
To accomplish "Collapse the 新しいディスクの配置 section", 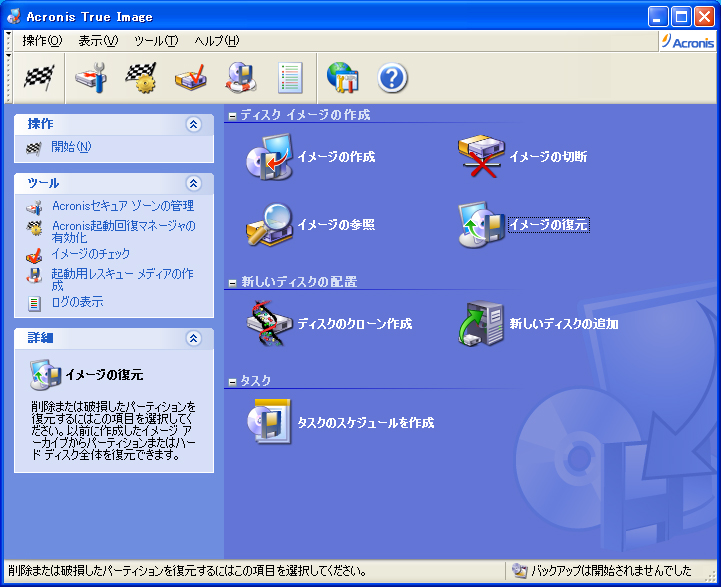I will click(x=232, y=283).
